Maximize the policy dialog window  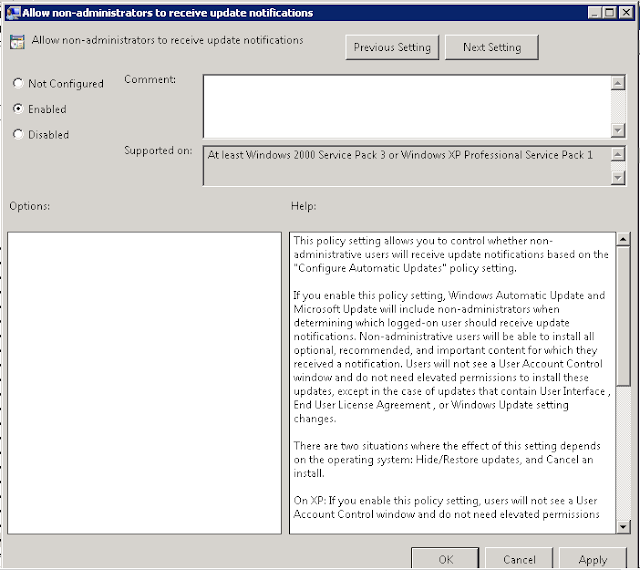click(610, 13)
